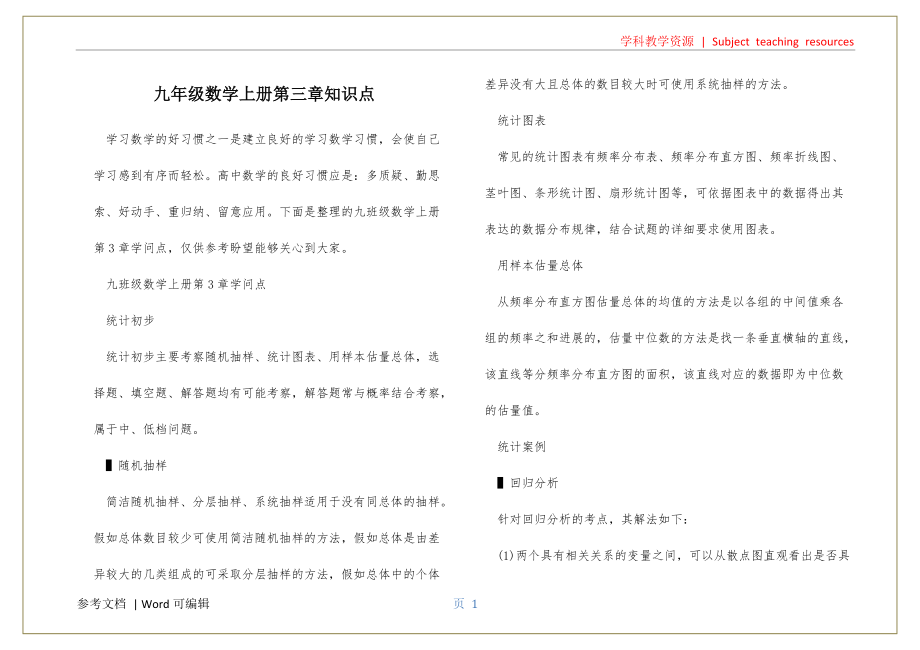Click the sentence 针对回归分析的考点，其解法如下

tap(600, 519)
